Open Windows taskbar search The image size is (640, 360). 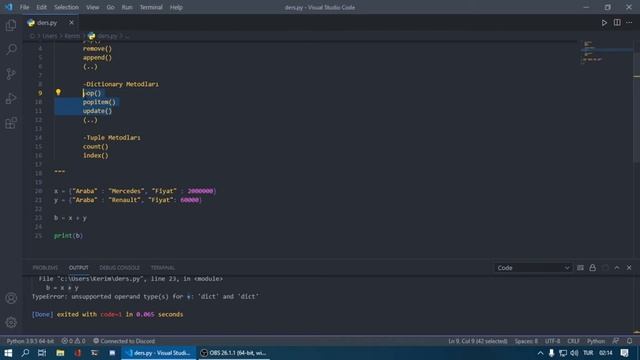click(25, 353)
